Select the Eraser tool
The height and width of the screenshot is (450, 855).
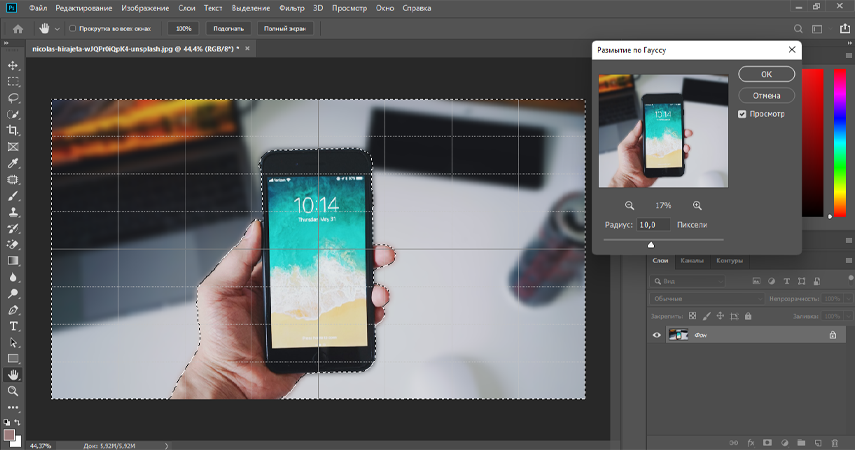click(13, 244)
